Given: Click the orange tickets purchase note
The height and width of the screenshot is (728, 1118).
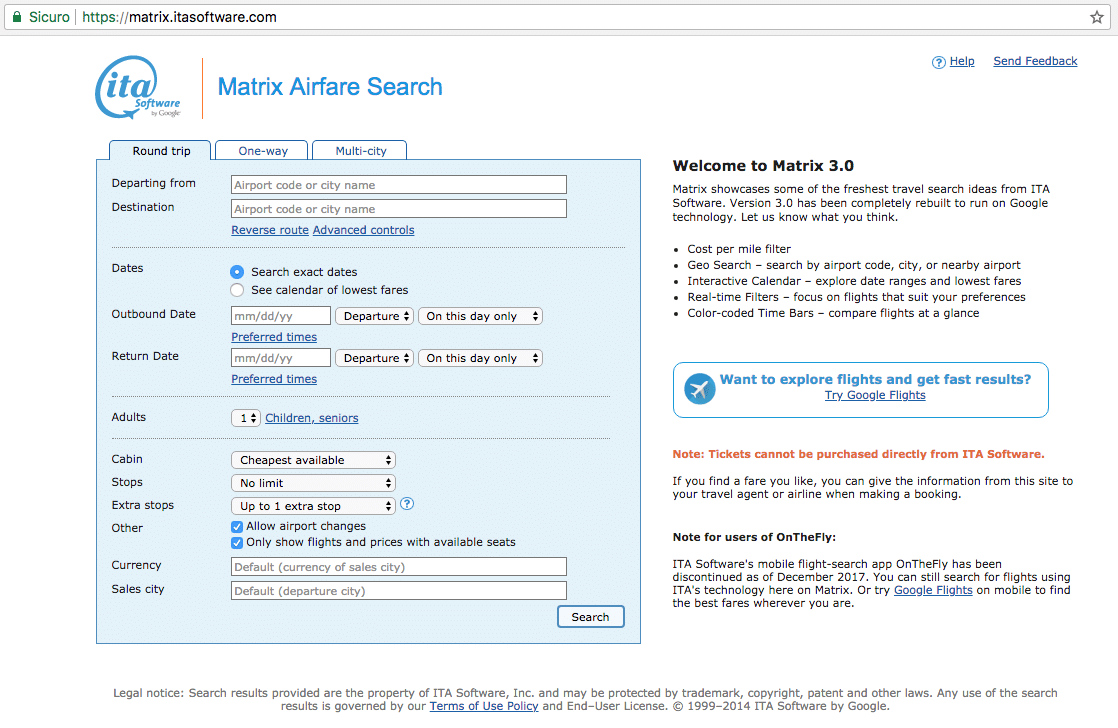Looking at the screenshot, I should (x=858, y=454).
